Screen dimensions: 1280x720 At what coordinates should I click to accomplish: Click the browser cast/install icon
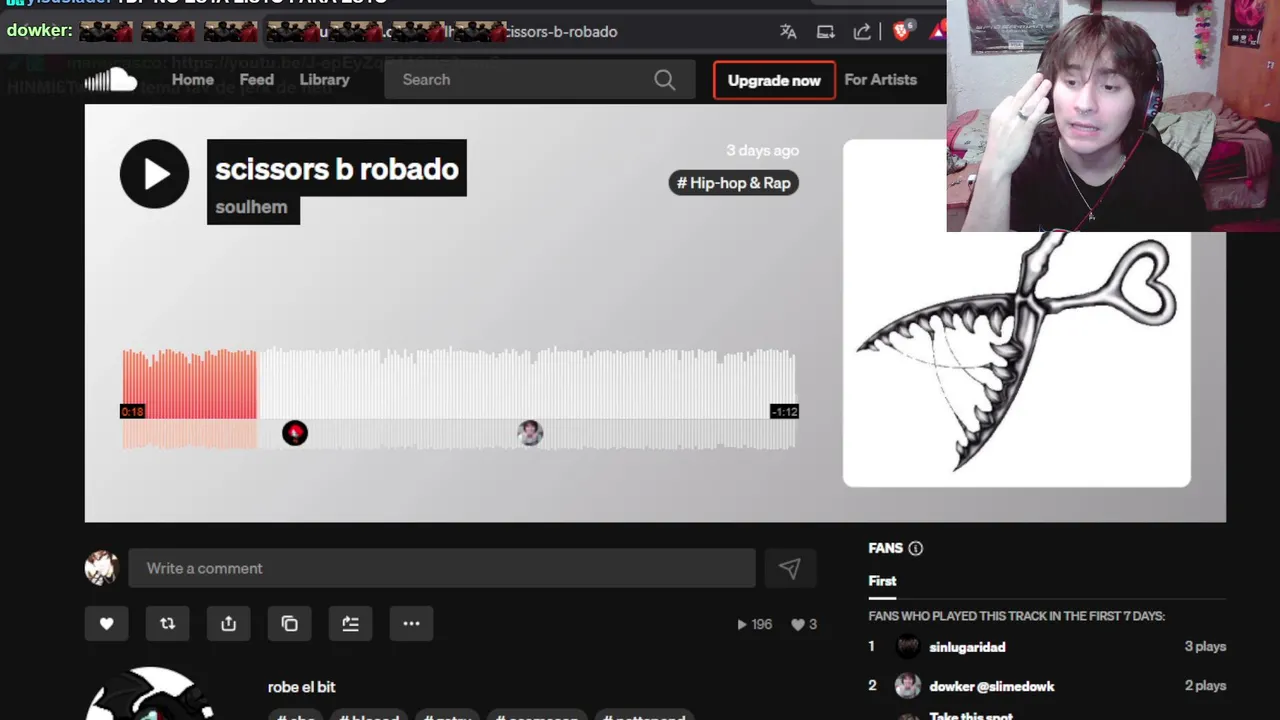pos(825,32)
